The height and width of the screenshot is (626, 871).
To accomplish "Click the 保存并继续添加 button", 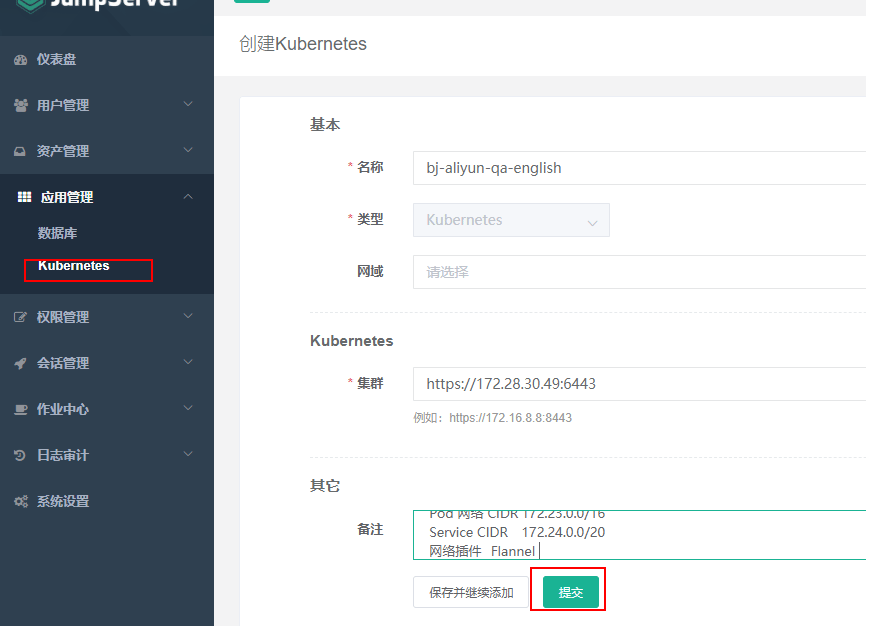I will [x=470, y=592].
